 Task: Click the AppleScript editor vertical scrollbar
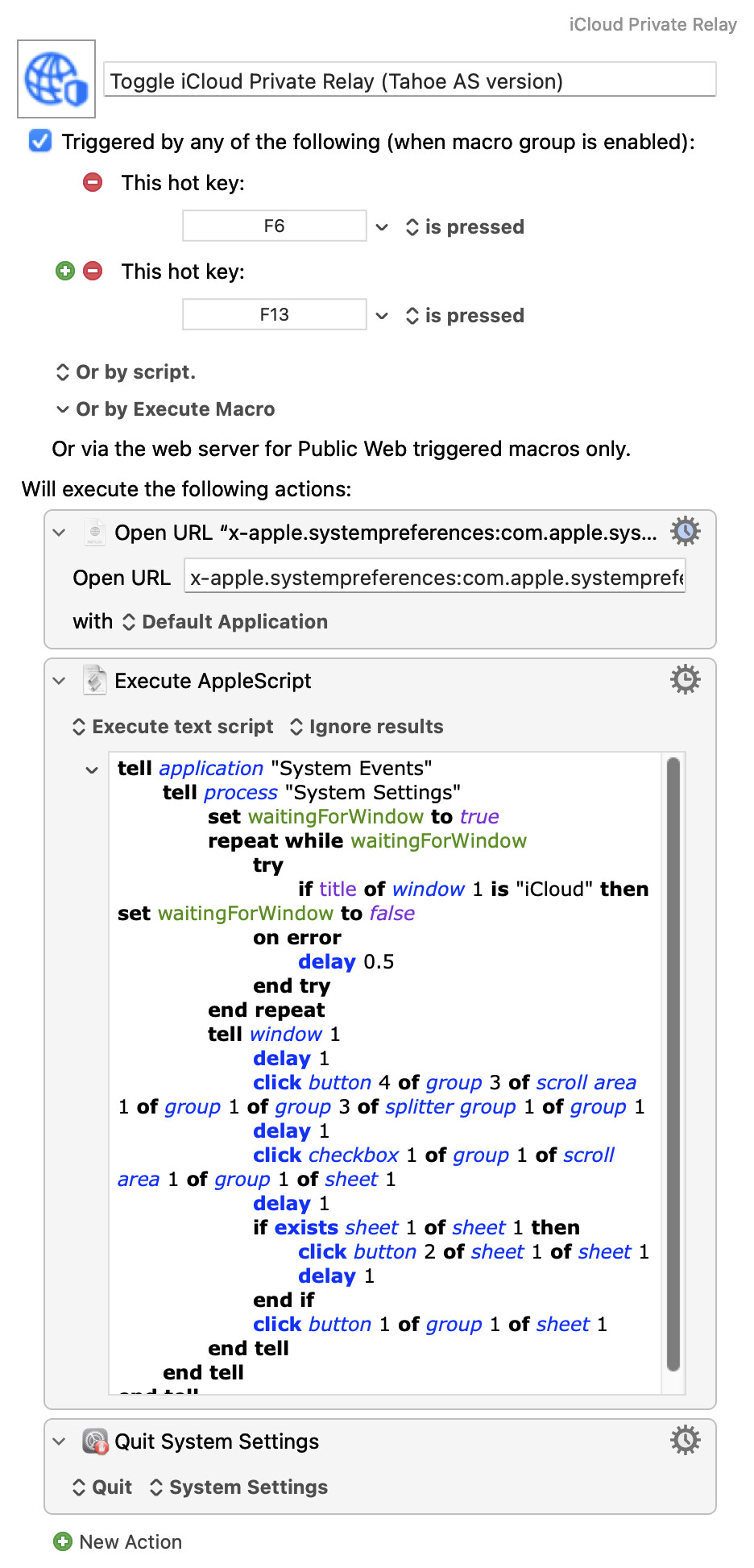(x=673, y=1064)
